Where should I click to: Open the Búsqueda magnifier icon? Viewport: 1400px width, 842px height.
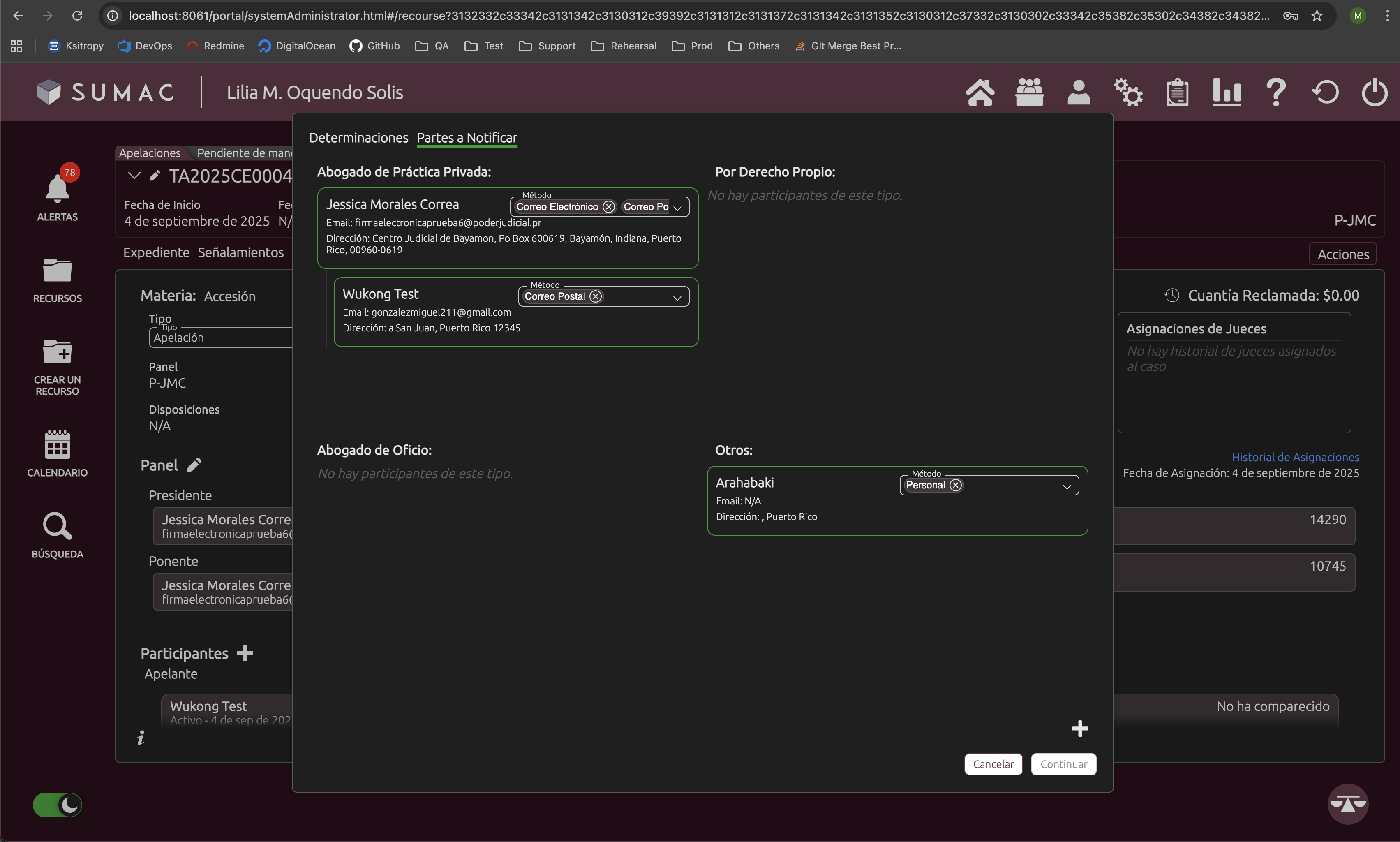pos(57,526)
